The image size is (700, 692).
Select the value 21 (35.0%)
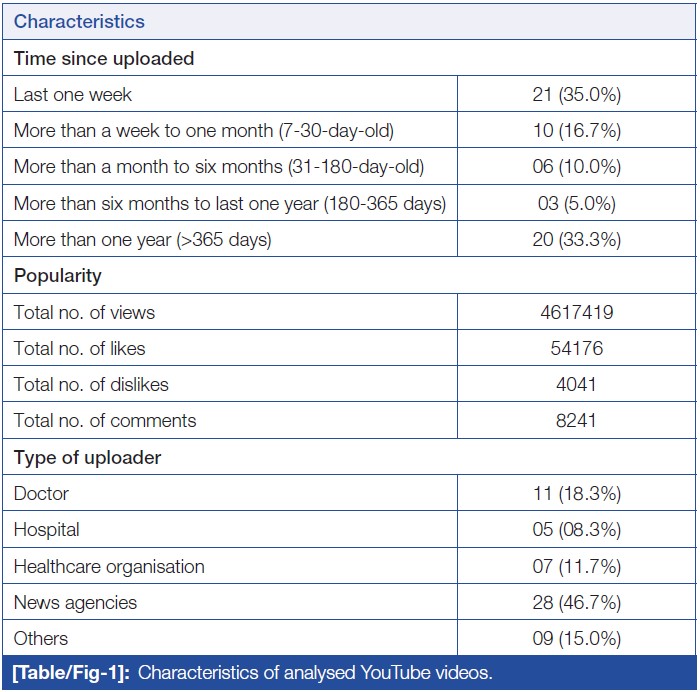576,95
